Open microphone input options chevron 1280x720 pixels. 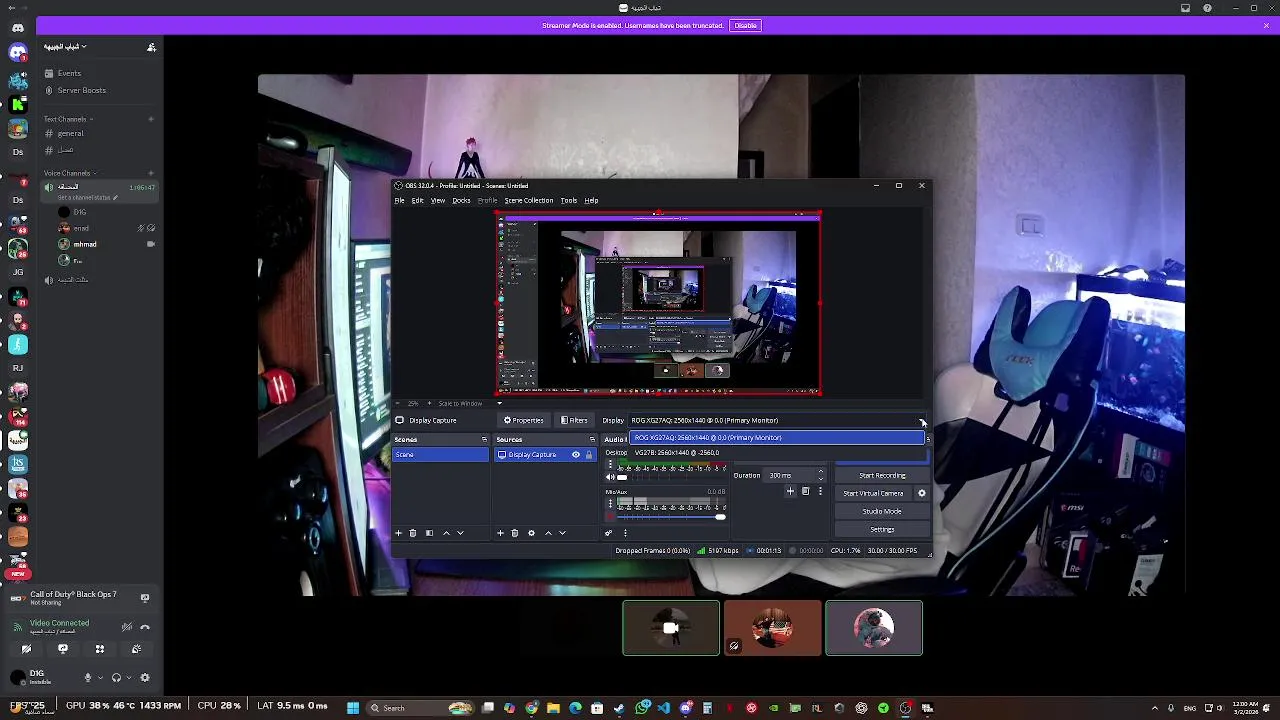click(99, 677)
